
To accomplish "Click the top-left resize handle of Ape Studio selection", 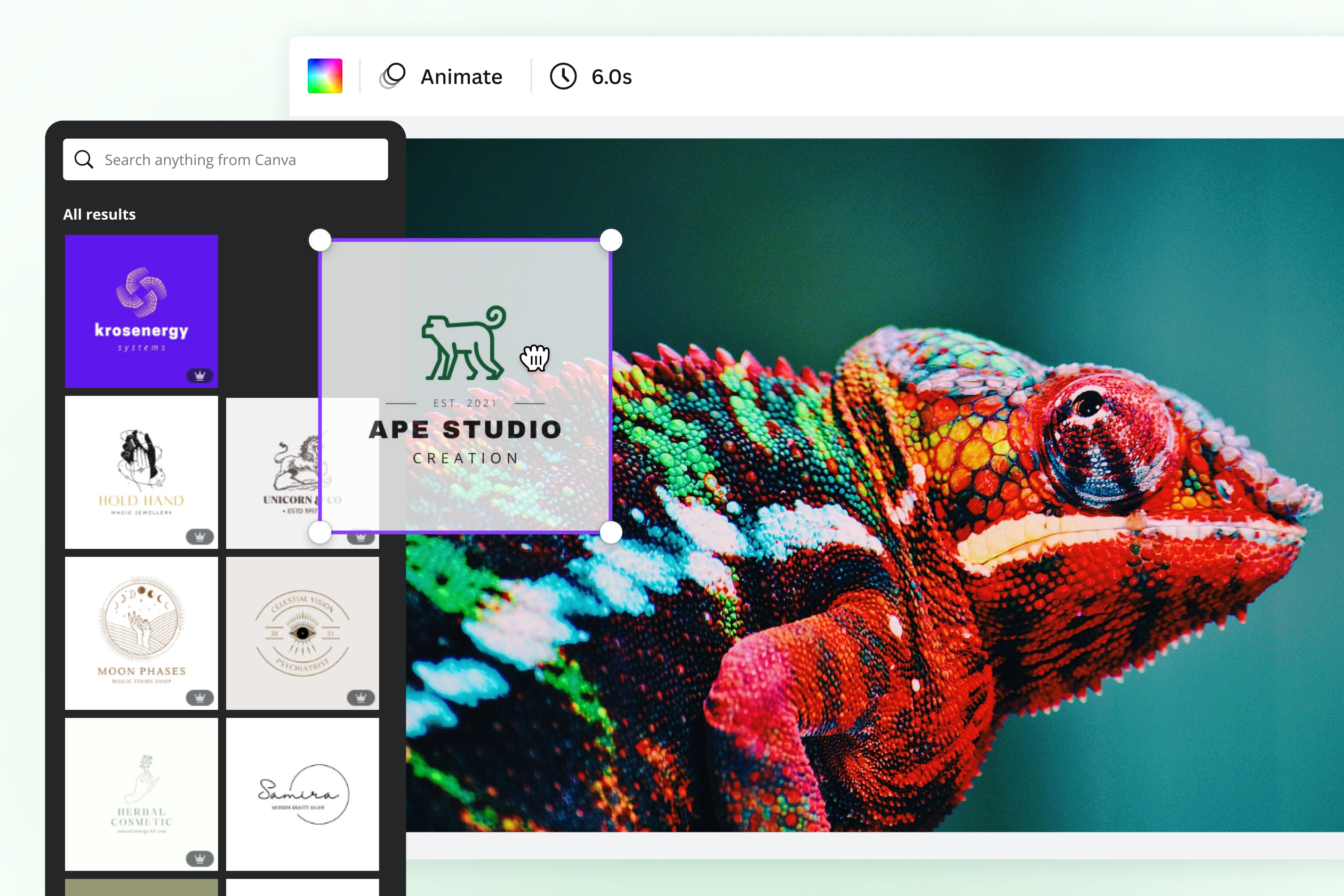I will [320, 241].
